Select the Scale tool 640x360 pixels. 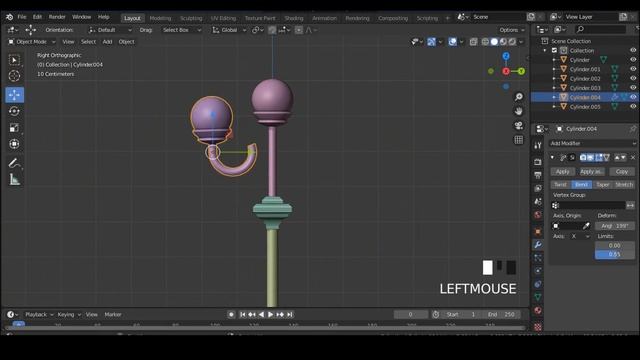14,128
